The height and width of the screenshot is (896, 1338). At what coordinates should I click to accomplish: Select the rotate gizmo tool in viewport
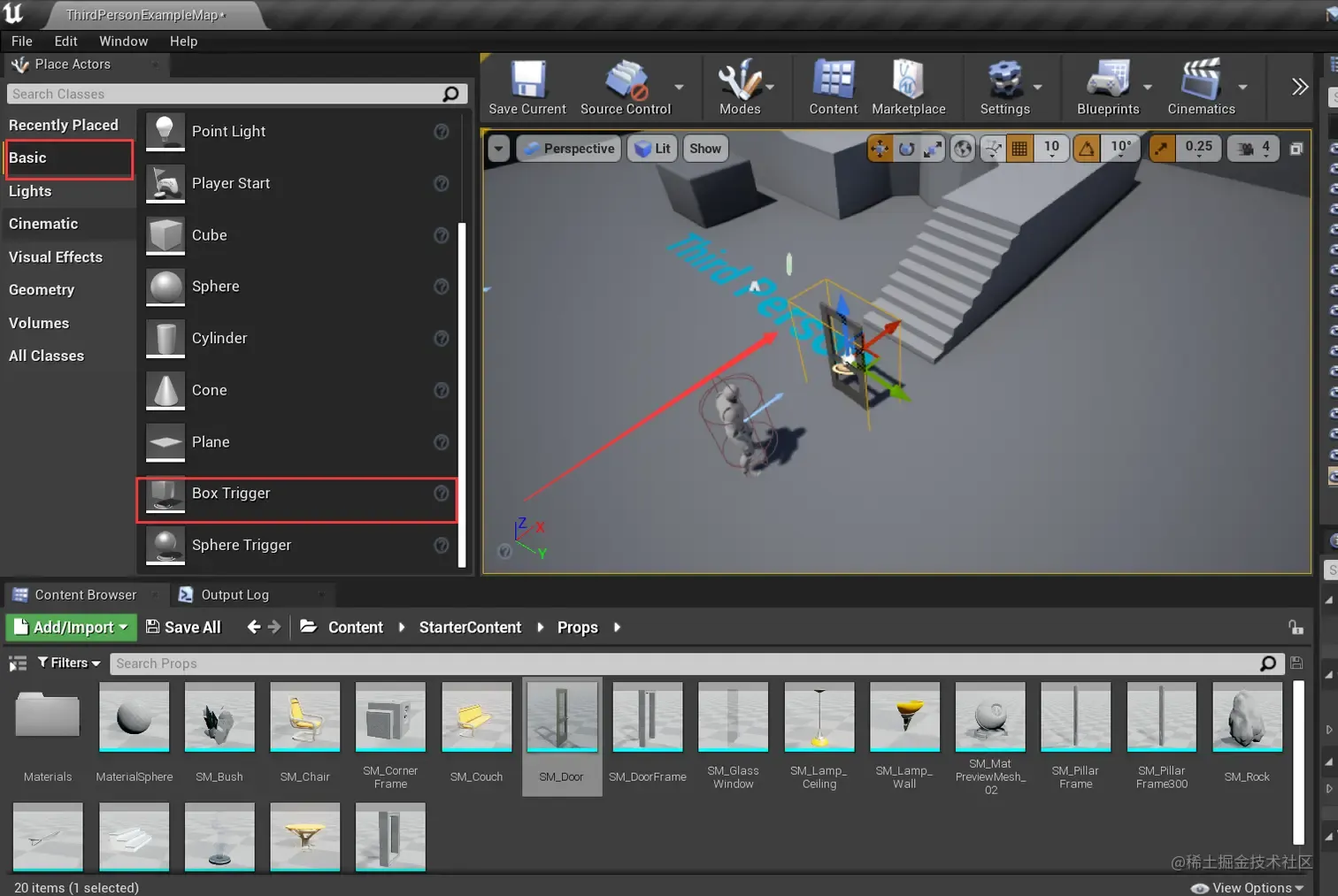pos(906,149)
